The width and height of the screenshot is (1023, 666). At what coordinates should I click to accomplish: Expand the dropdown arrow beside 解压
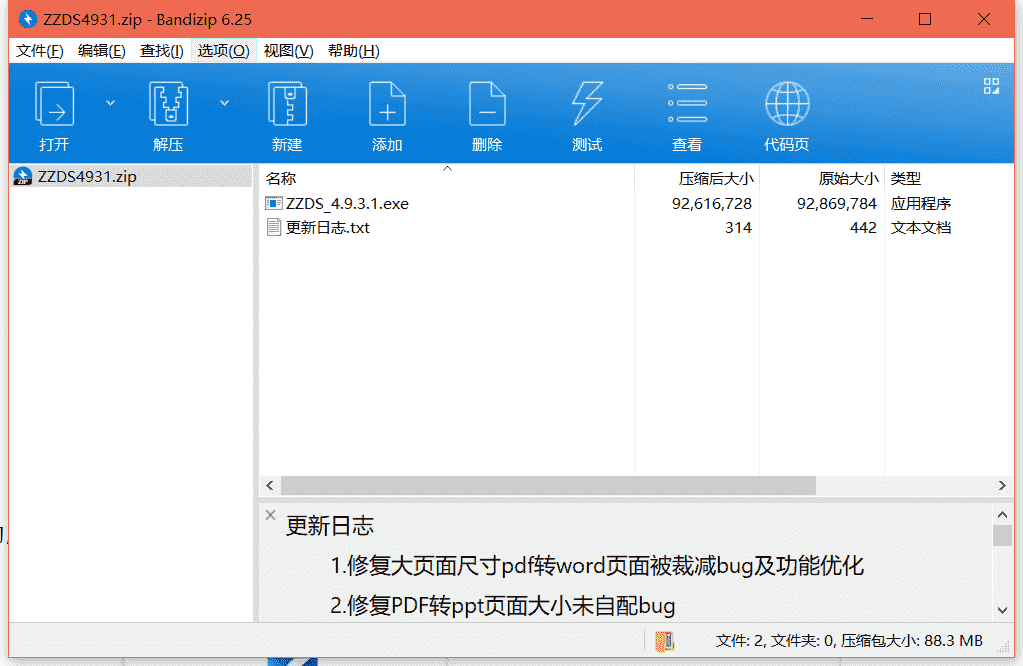point(224,103)
